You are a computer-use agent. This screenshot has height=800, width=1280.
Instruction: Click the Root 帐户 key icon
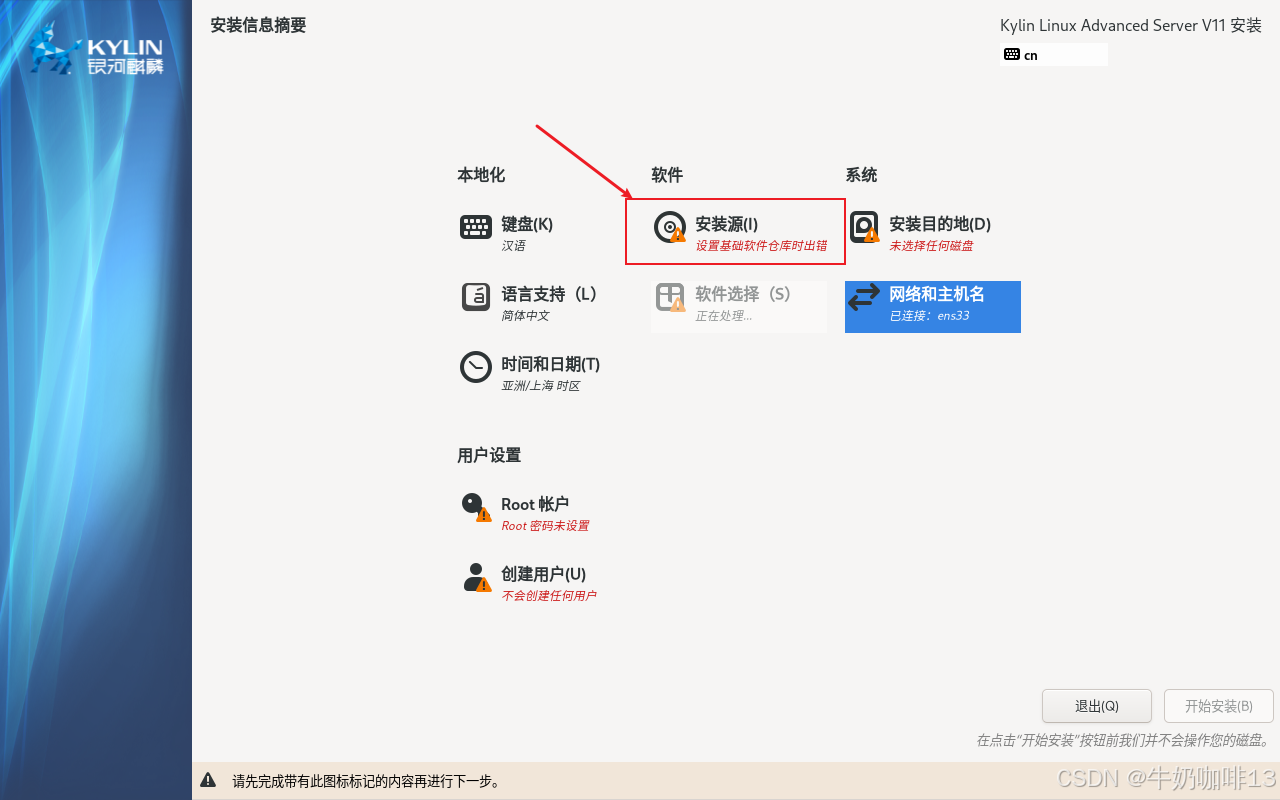tap(476, 507)
